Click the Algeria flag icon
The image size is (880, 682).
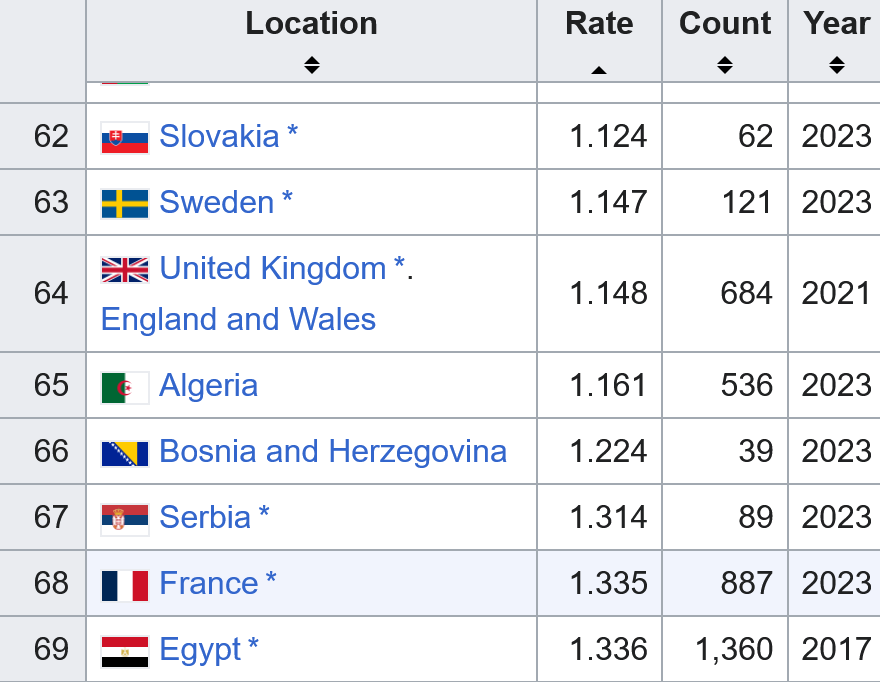coord(125,386)
